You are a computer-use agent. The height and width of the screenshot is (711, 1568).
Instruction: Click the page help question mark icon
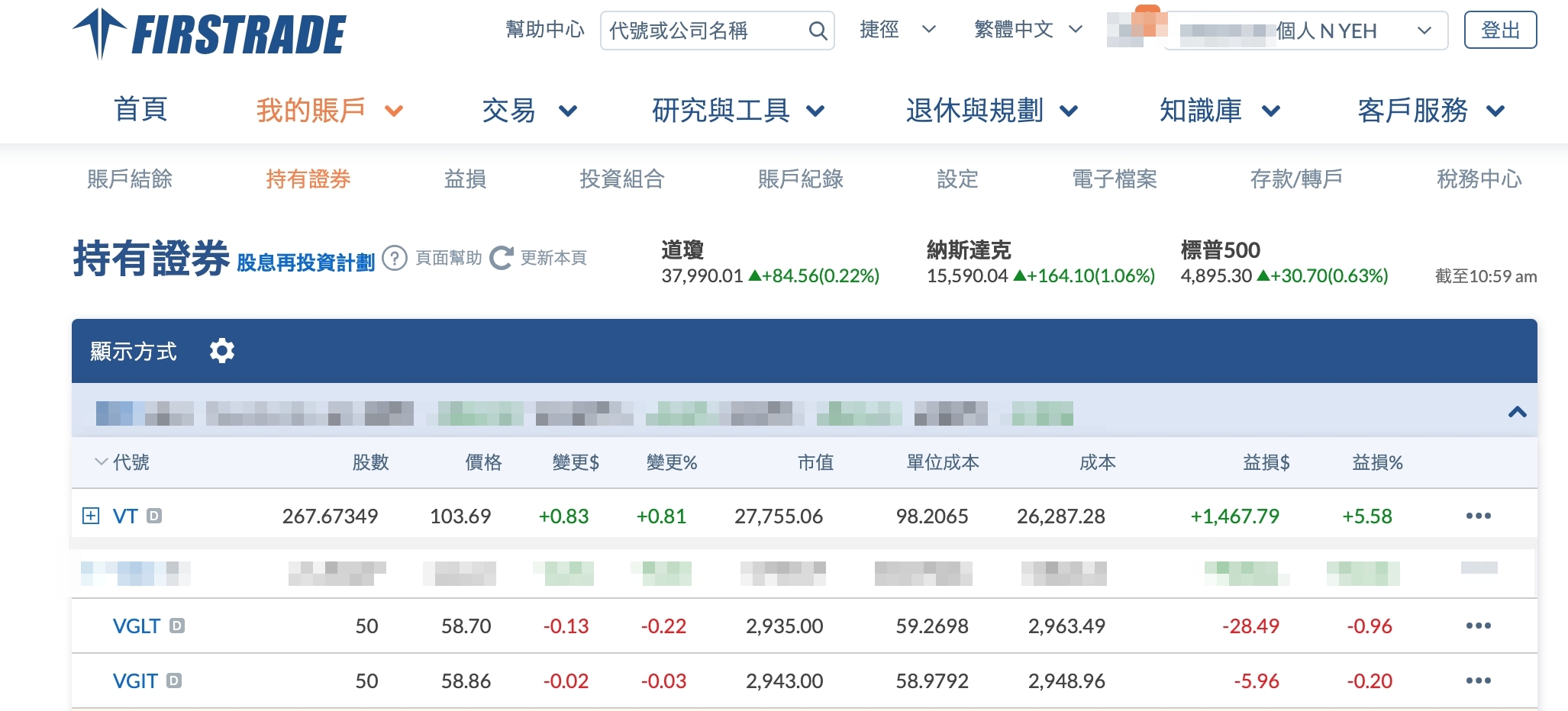point(395,258)
